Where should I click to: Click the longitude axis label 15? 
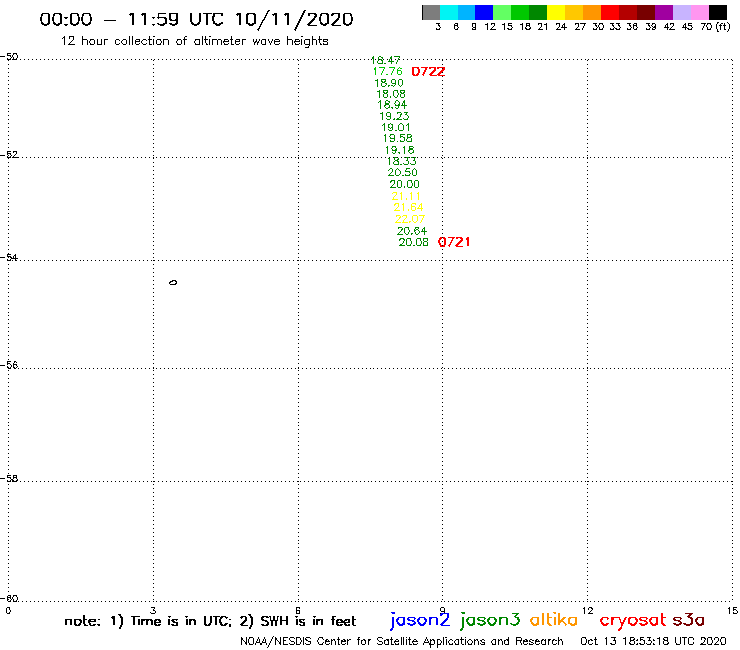pos(732,610)
